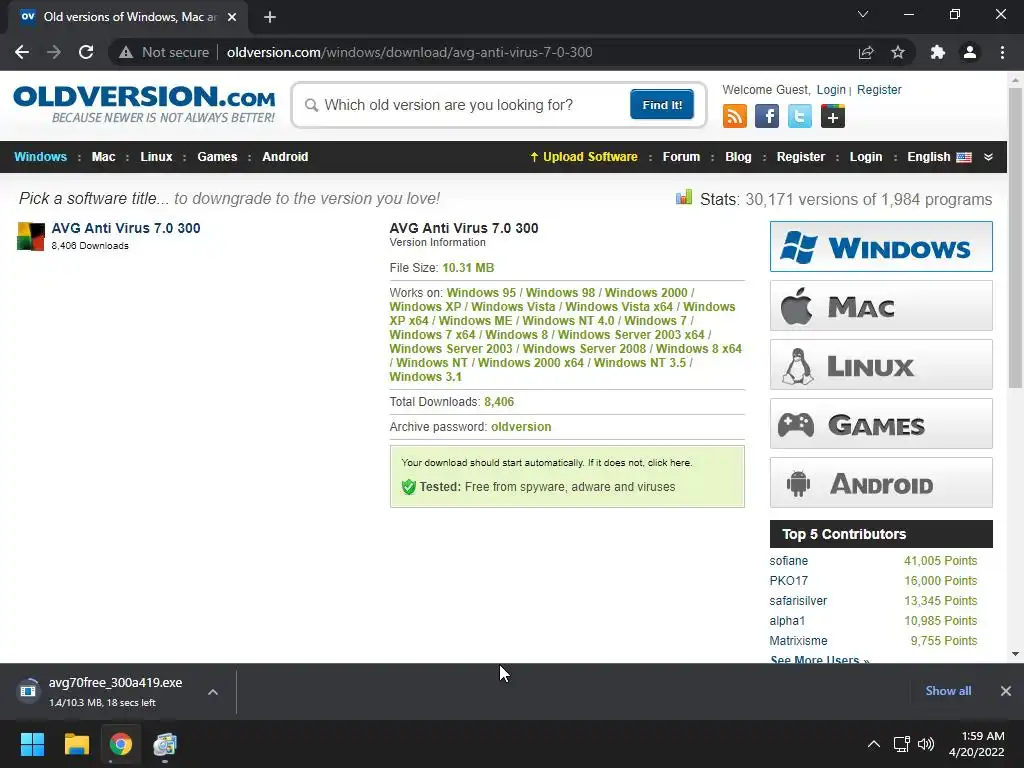Viewport: 1024px width, 768px height.
Task: Expand the language dropdown chevron
Action: pyautogui.click(x=988, y=157)
